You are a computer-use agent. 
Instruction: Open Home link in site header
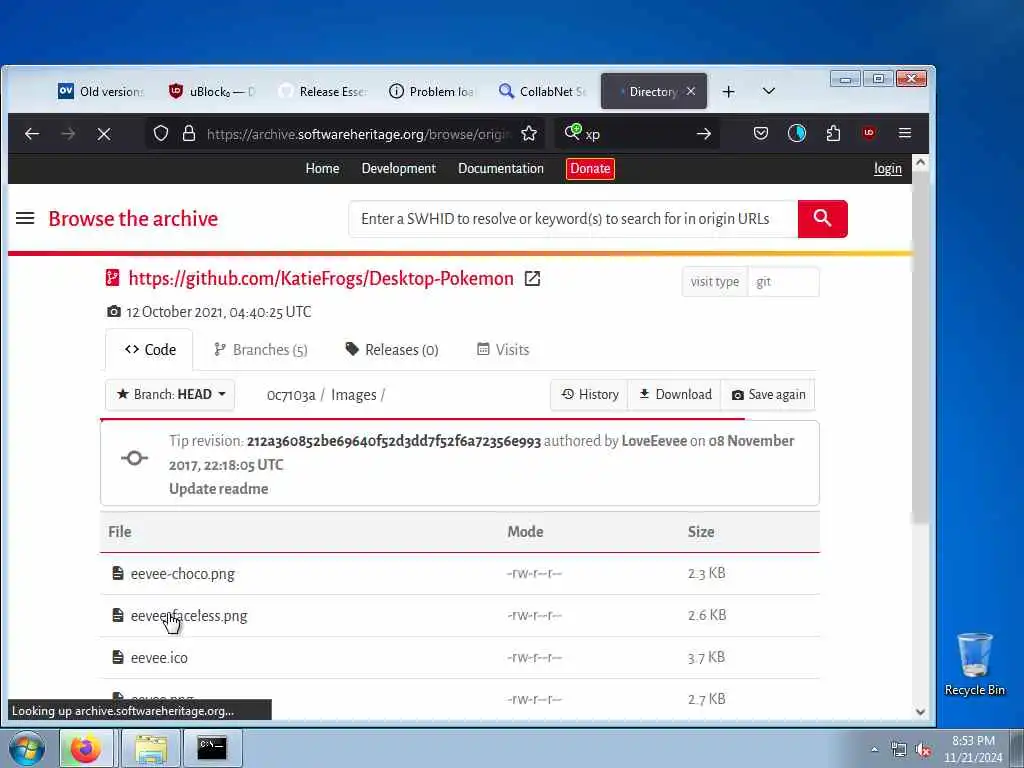click(322, 168)
